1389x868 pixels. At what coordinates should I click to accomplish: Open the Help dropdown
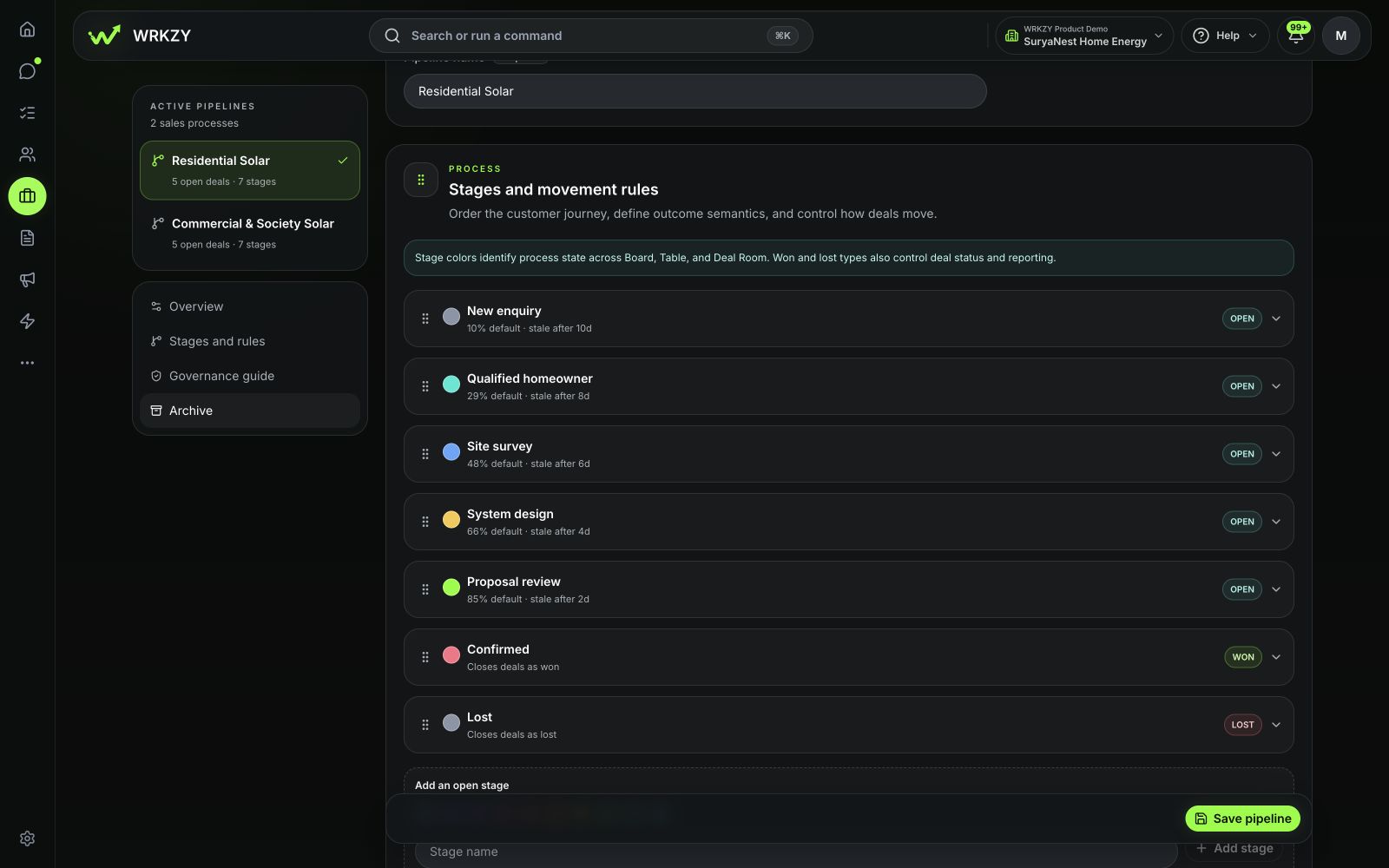[x=1225, y=36]
